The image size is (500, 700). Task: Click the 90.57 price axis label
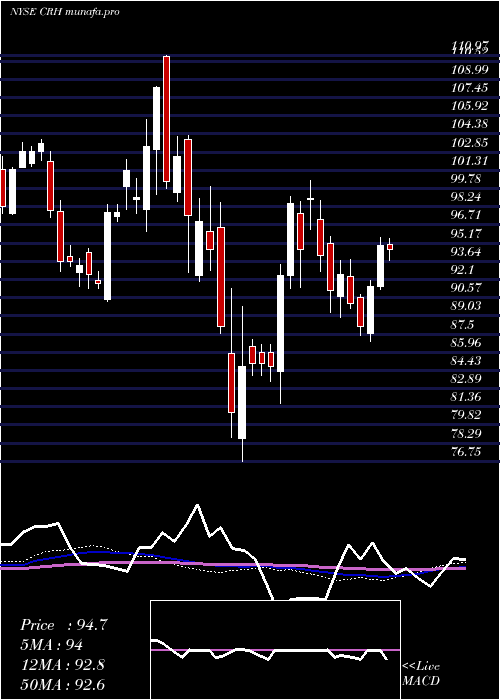466,288
